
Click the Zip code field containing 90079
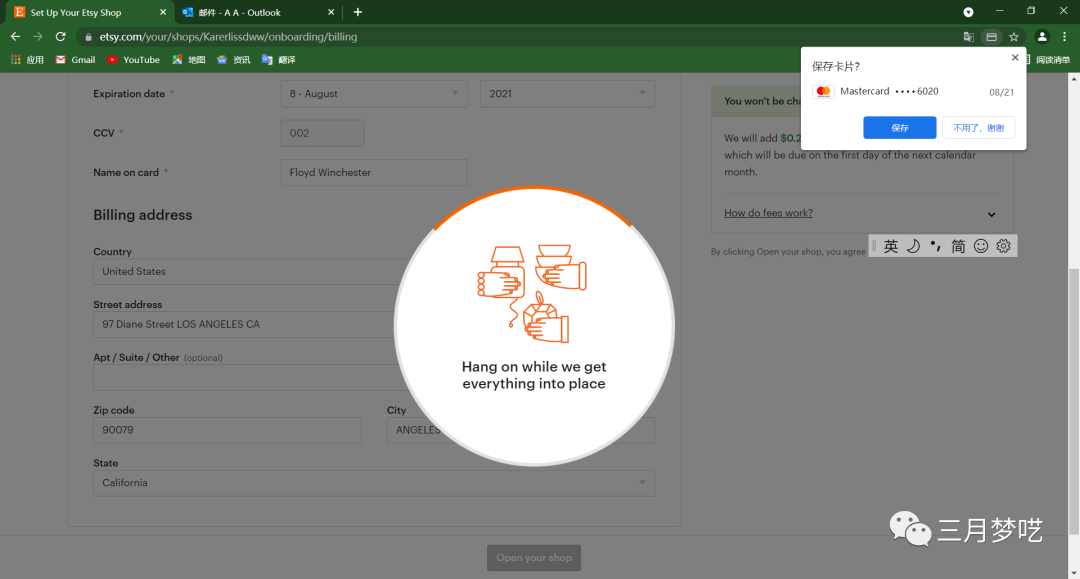click(227, 430)
